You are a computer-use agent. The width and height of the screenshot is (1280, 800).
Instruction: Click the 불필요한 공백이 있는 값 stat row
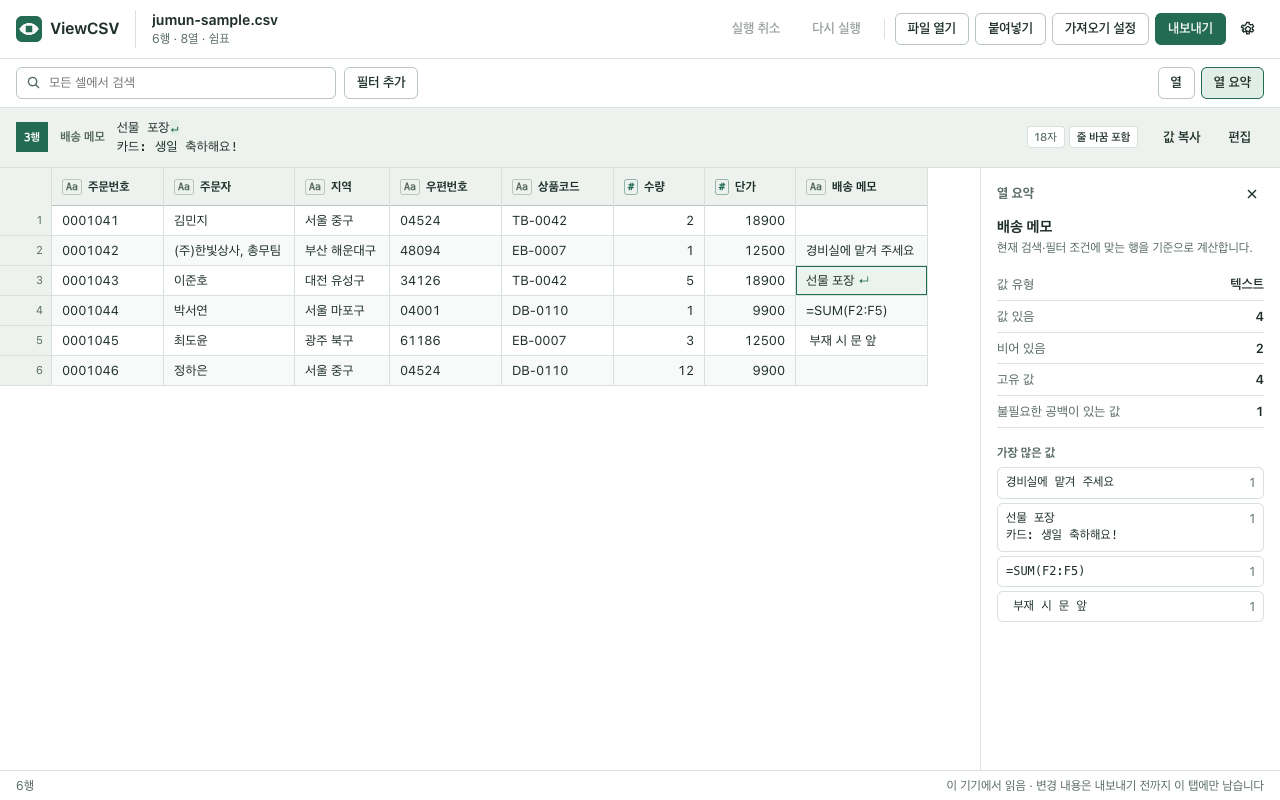coord(1130,412)
